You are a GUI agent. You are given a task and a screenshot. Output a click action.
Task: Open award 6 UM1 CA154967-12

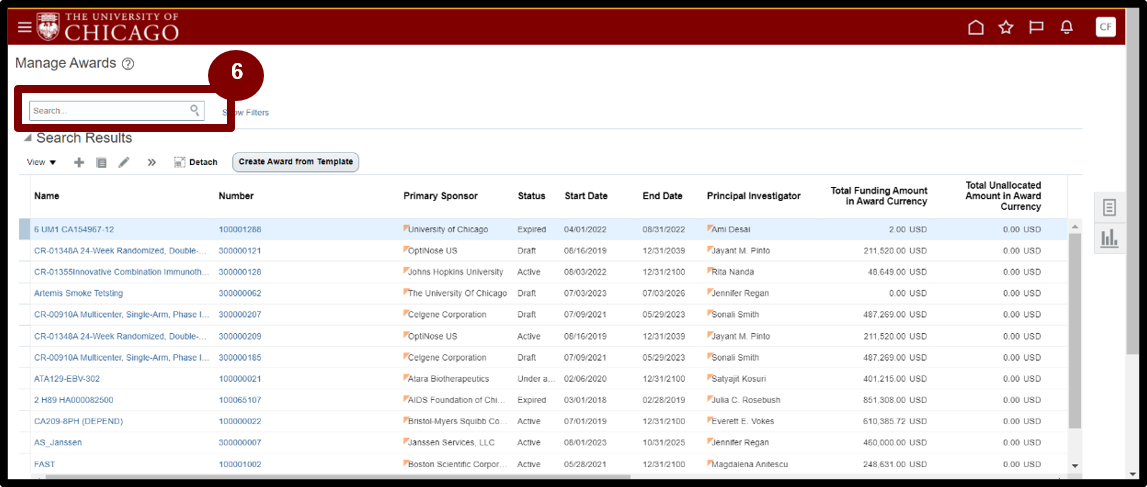tap(74, 229)
